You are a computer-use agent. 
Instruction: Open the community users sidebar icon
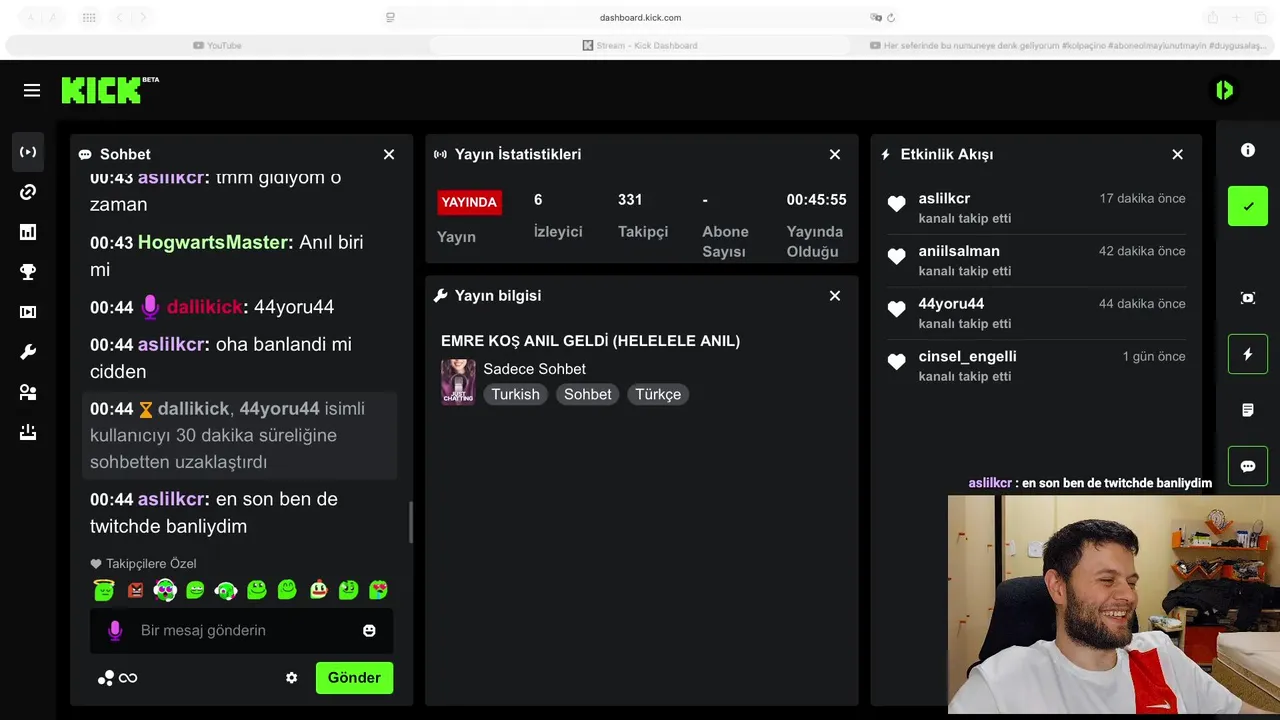click(x=28, y=392)
